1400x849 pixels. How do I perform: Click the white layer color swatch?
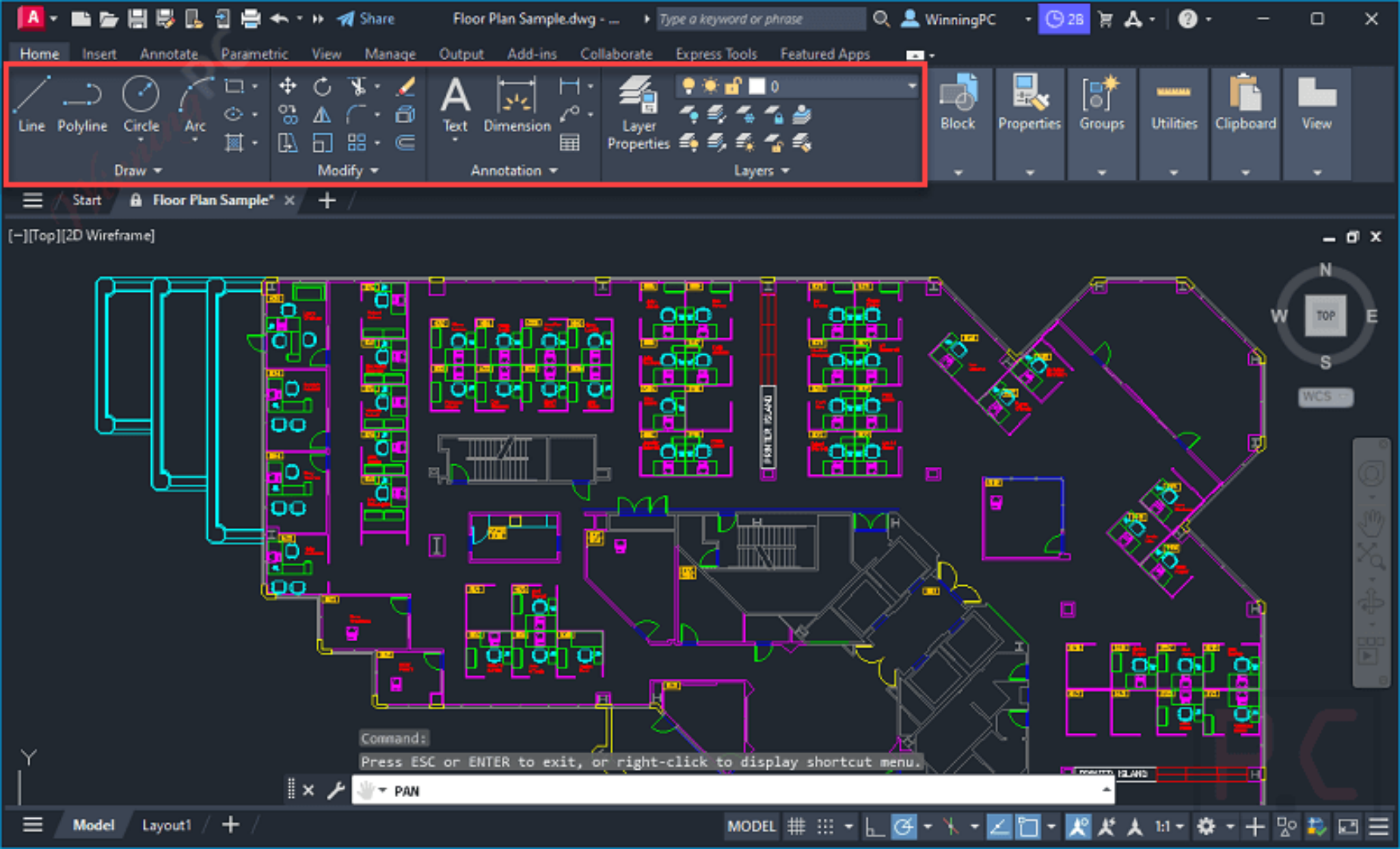[x=756, y=87]
